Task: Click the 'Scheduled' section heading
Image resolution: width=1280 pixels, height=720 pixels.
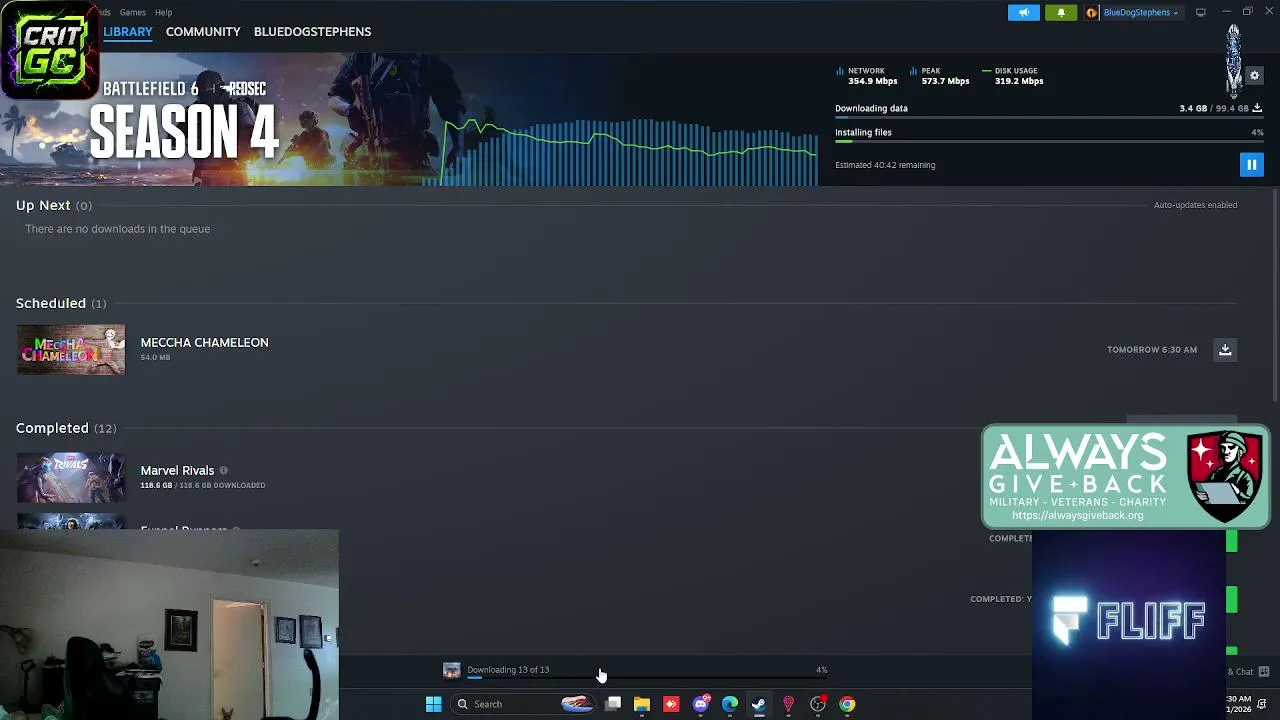Action: point(51,303)
